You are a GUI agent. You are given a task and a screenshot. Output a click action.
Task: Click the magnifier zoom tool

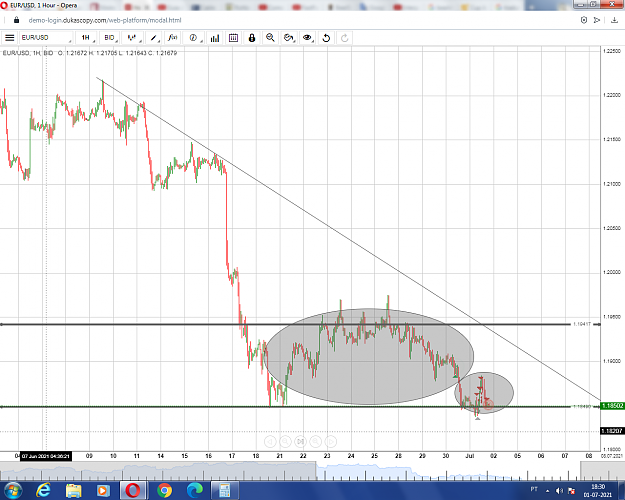click(x=270, y=38)
